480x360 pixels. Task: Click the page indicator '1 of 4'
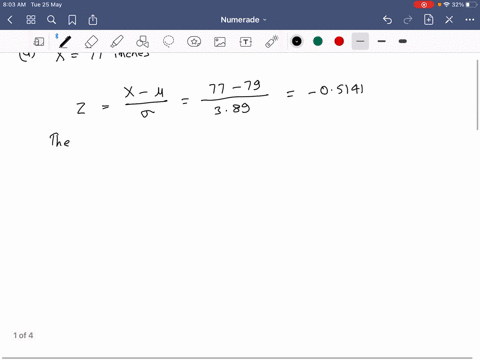point(23,335)
